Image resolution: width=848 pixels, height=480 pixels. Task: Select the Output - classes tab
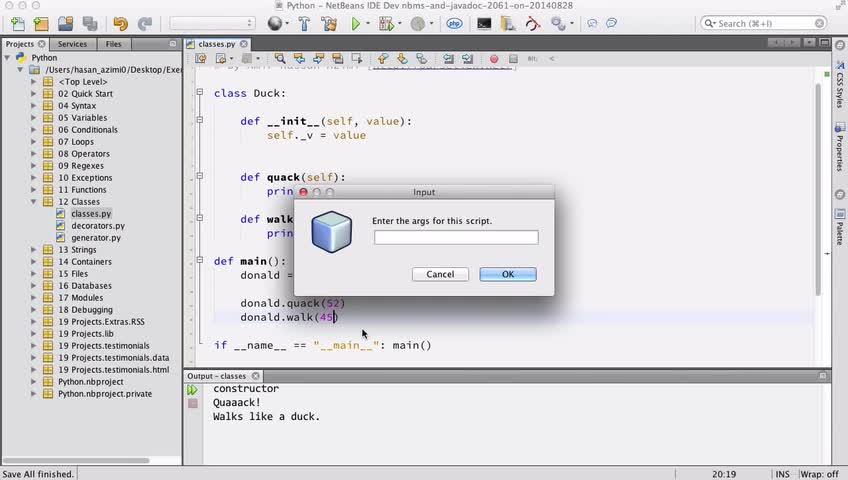click(x=216, y=376)
